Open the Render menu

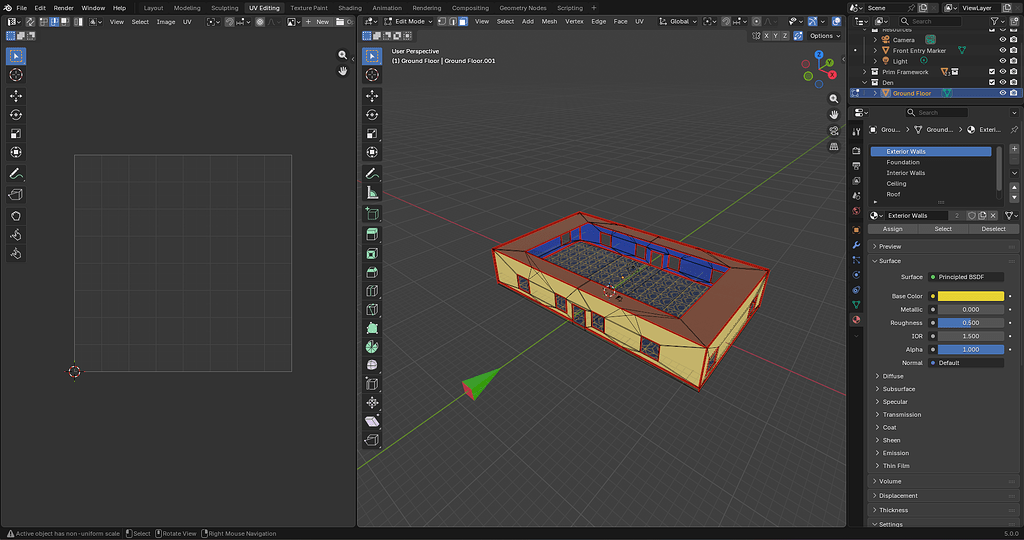pyautogui.click(x=63, y=8)
